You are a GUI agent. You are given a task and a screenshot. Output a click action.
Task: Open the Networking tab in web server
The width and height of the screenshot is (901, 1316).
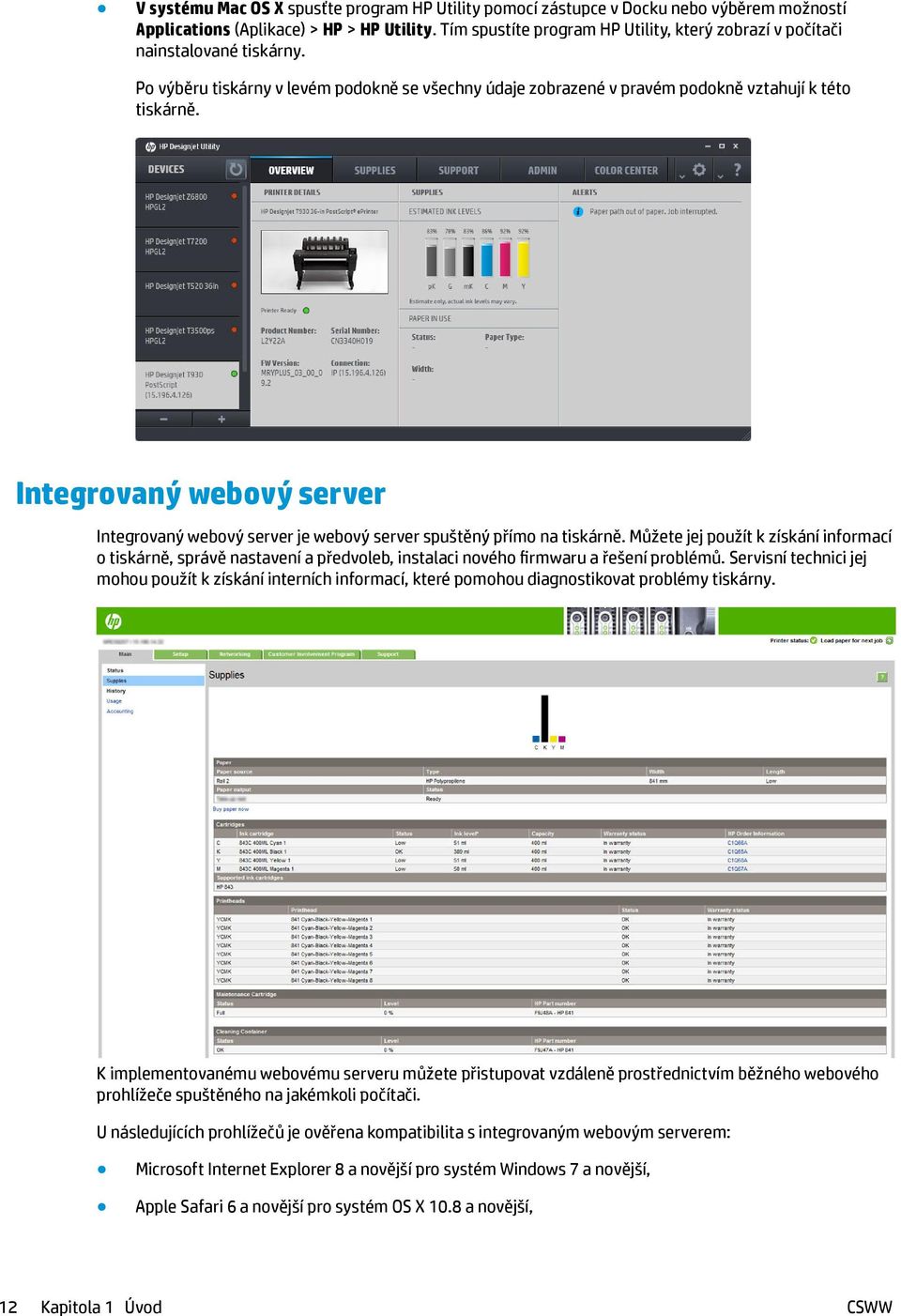pyautogui.click(x=235, y=654)
